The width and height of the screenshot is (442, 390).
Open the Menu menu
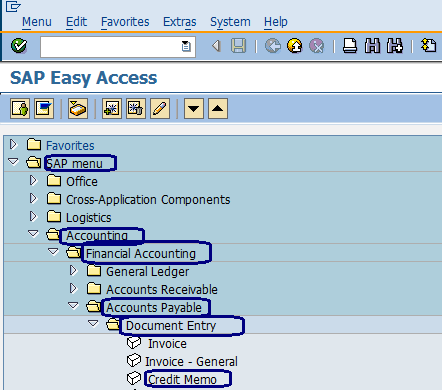pyautogui.click(x=37, y=22)
